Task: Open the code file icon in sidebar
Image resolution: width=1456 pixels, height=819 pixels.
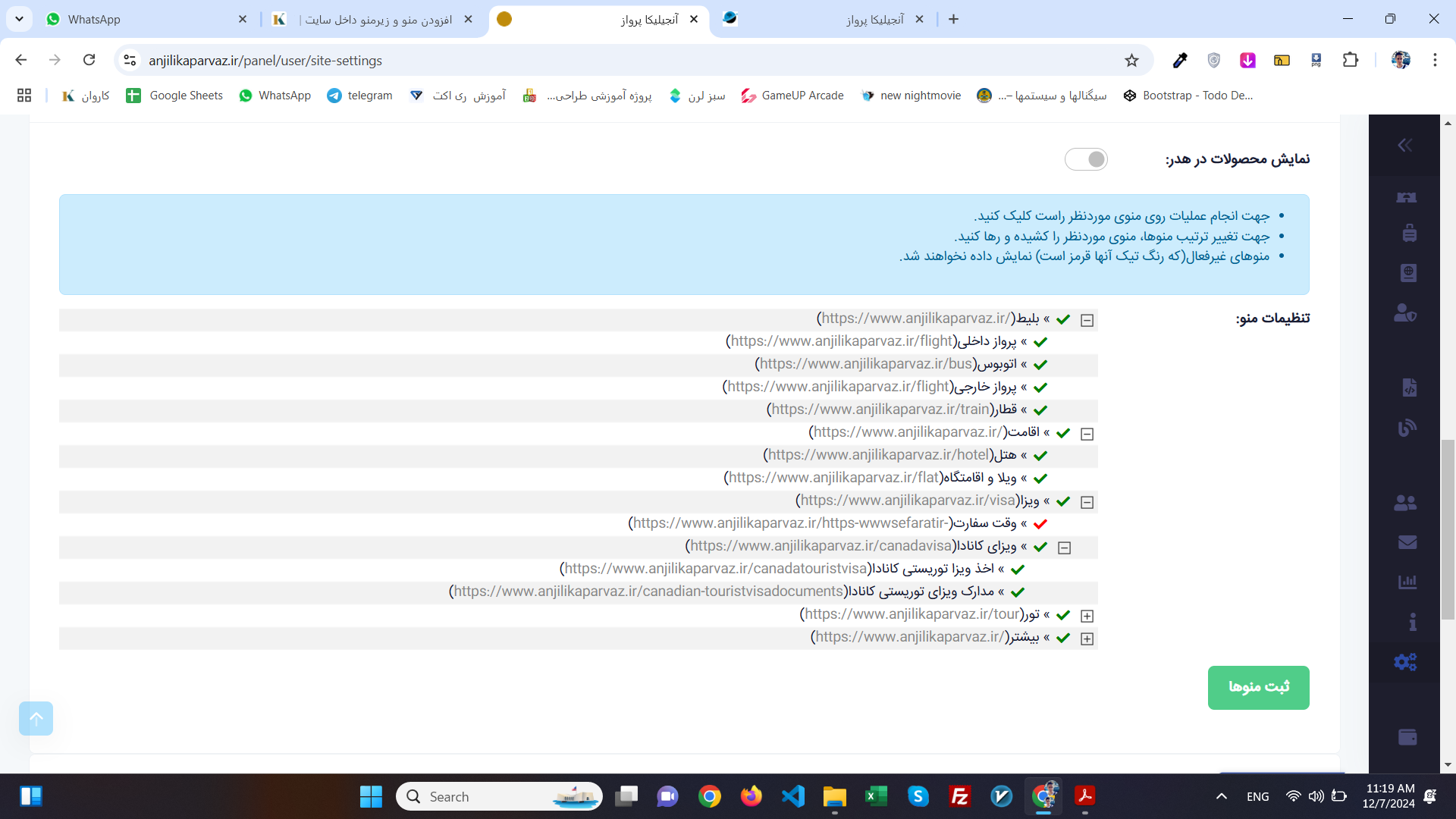Action: (1409, 388)
